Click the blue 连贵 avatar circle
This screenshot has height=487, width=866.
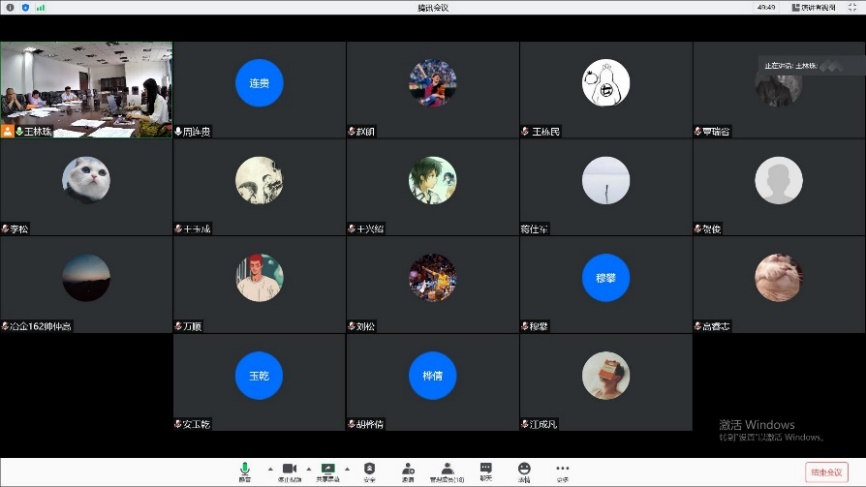click(x=259, y=83)
